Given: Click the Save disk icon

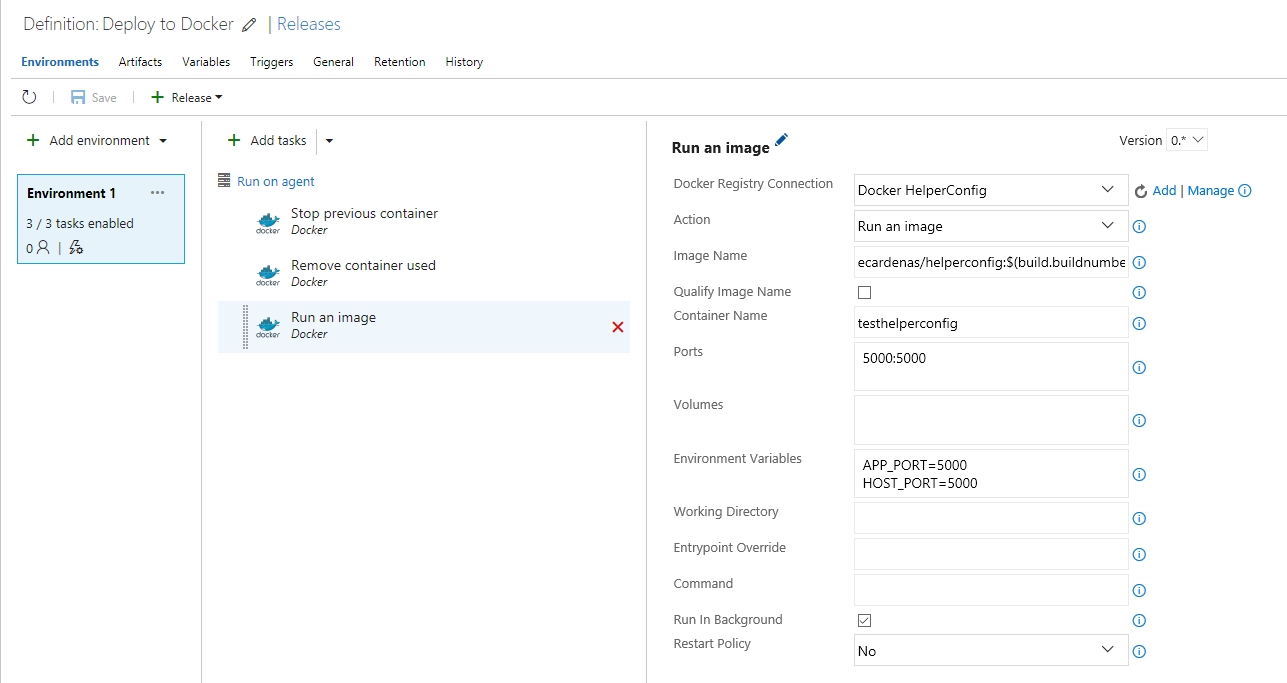Looking at the screenshot, I should (78, 97).
